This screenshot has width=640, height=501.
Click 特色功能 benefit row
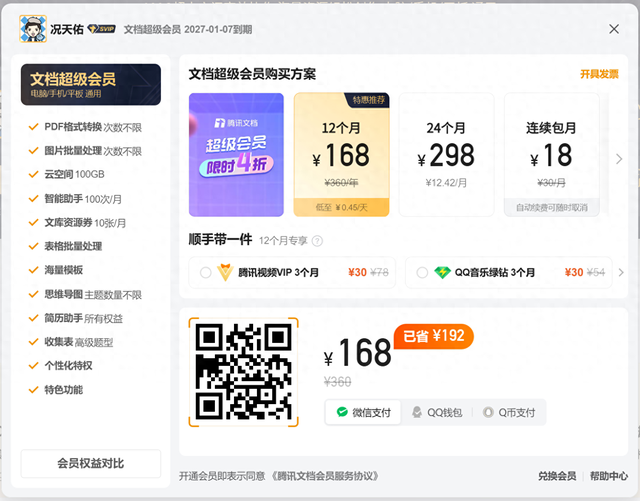[x=56, y=390]
